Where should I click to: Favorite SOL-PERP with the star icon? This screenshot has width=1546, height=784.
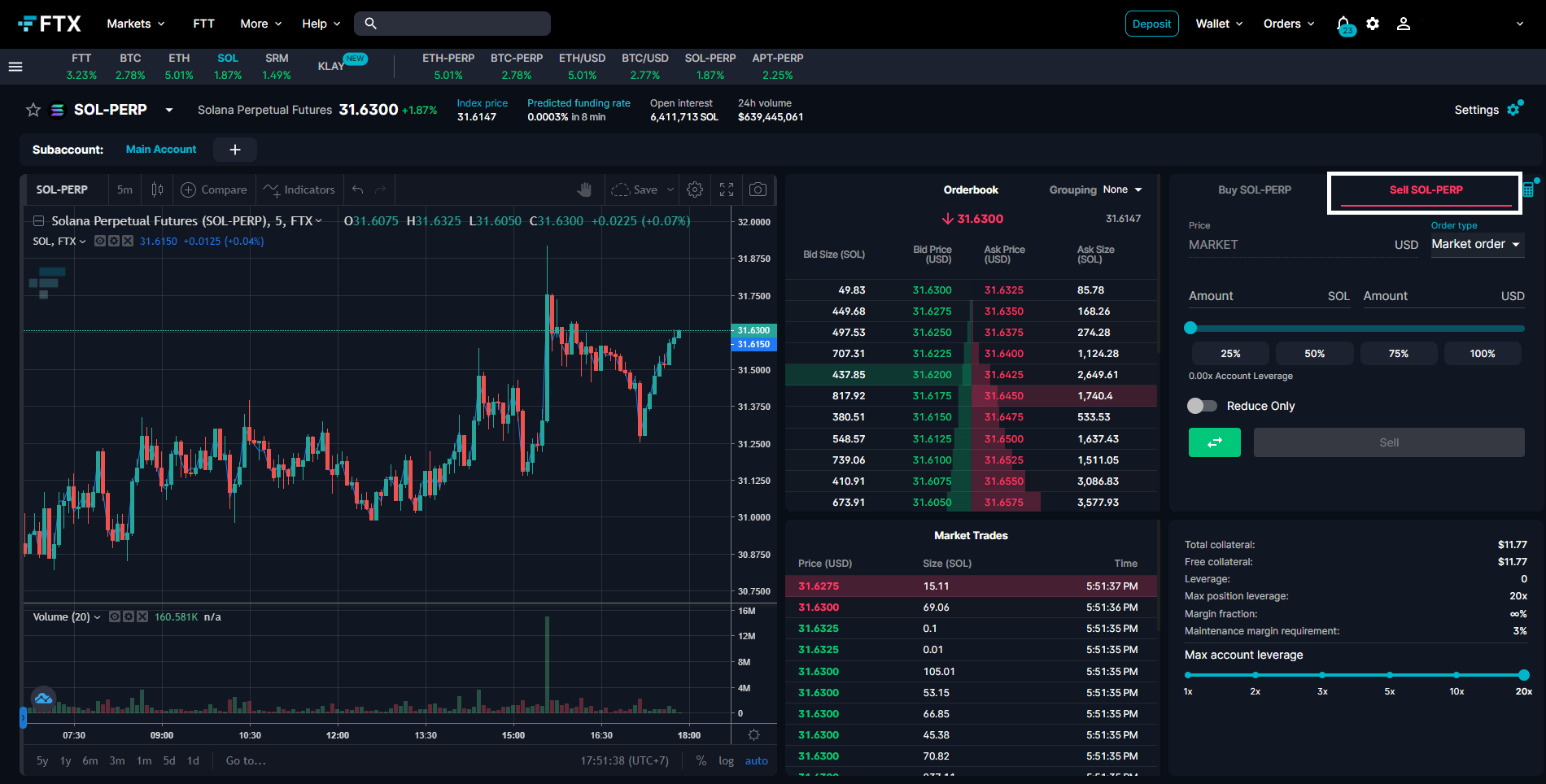33,110
